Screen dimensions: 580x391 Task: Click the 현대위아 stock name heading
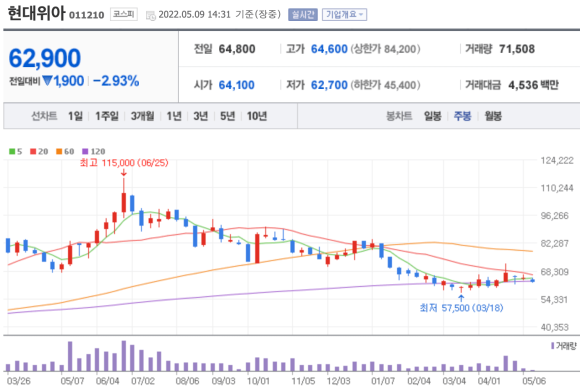click(x=36, y=13)
